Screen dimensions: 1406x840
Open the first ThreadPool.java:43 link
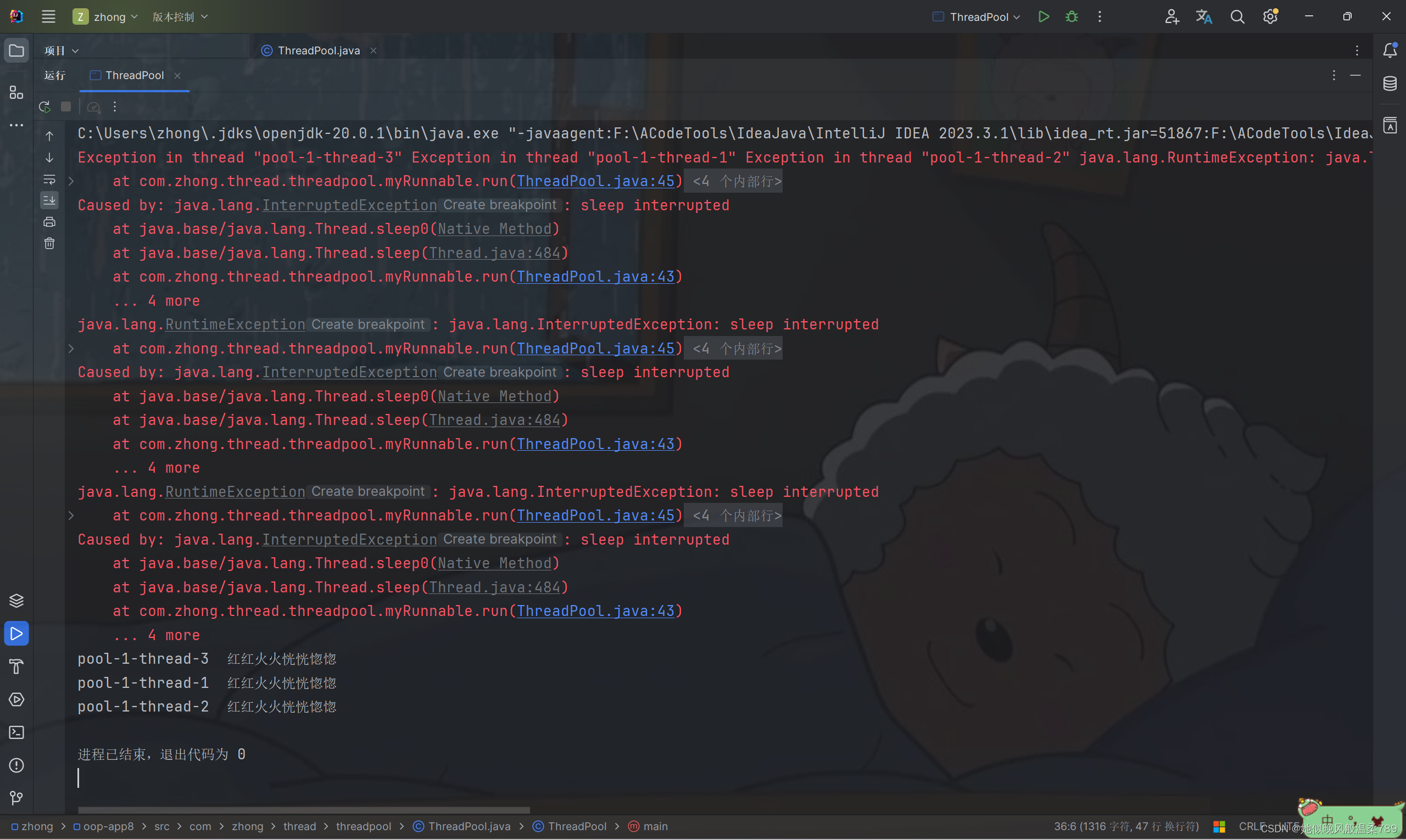click(x=595, y=277)
